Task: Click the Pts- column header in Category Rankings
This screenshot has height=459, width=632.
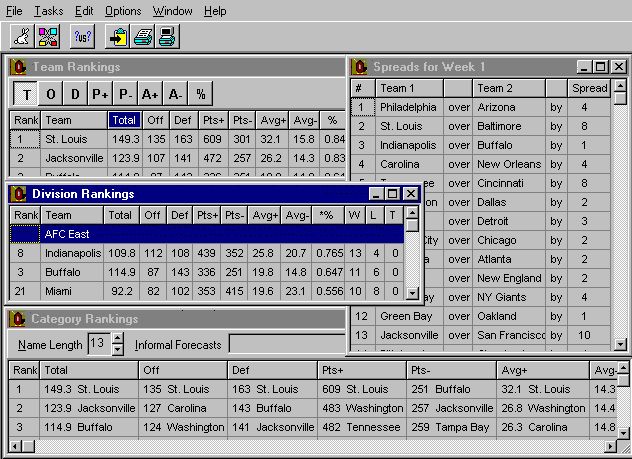Action: 451,370
